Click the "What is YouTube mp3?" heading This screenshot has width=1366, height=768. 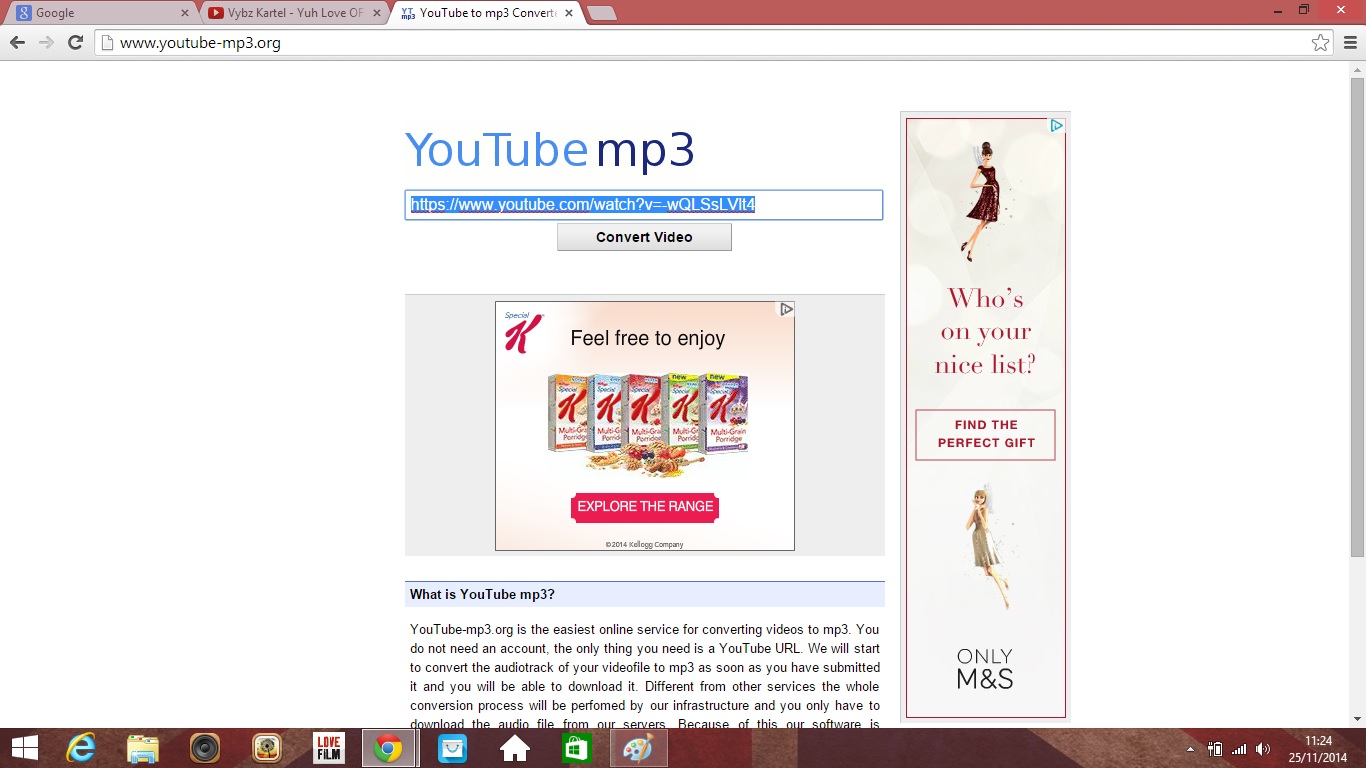482,594
